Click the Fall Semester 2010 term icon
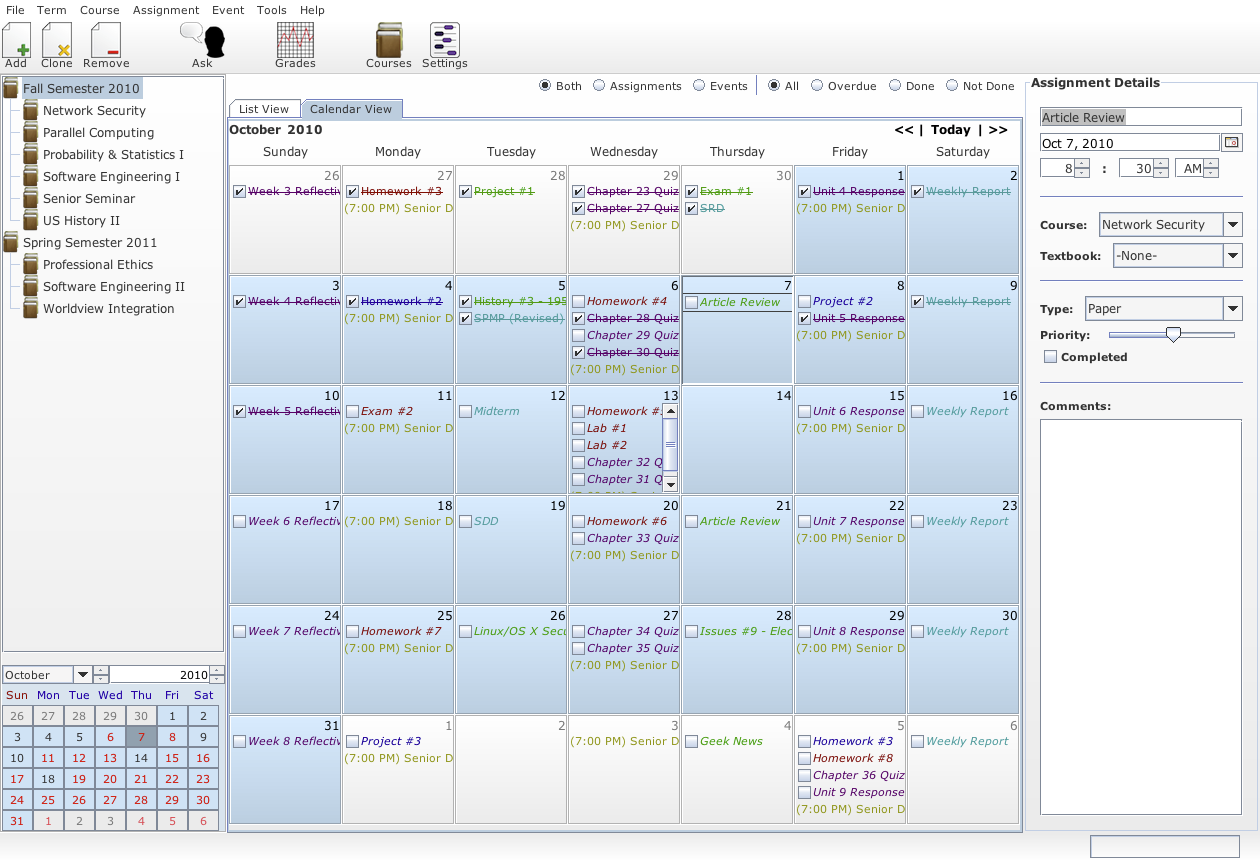Screen dimensions: 1260x860 (11, 88)
